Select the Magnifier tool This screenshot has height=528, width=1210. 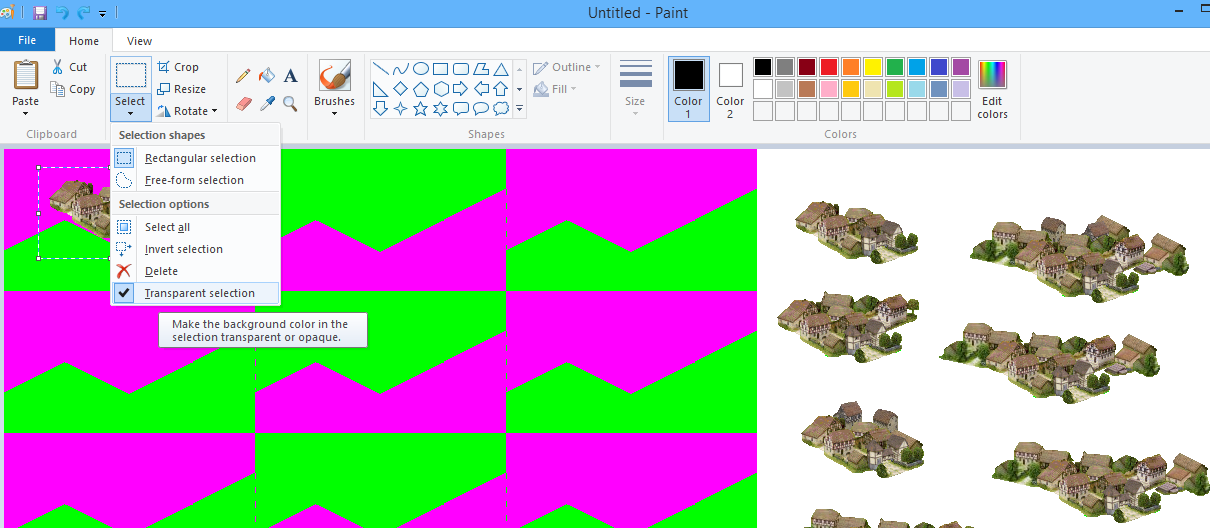(x=291, y=103)
